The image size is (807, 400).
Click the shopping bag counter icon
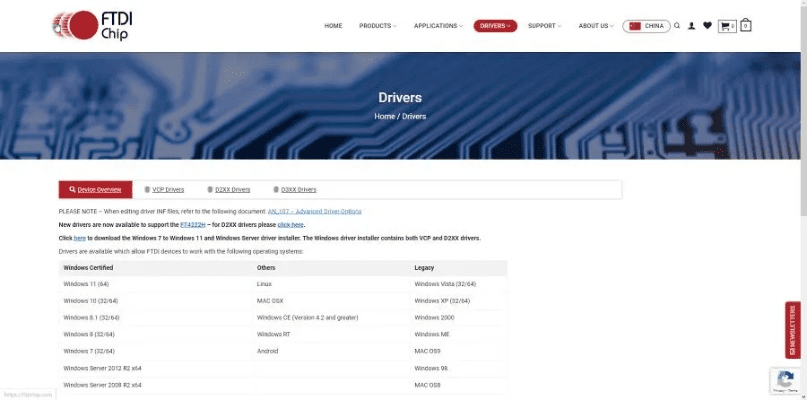point(745,26)
